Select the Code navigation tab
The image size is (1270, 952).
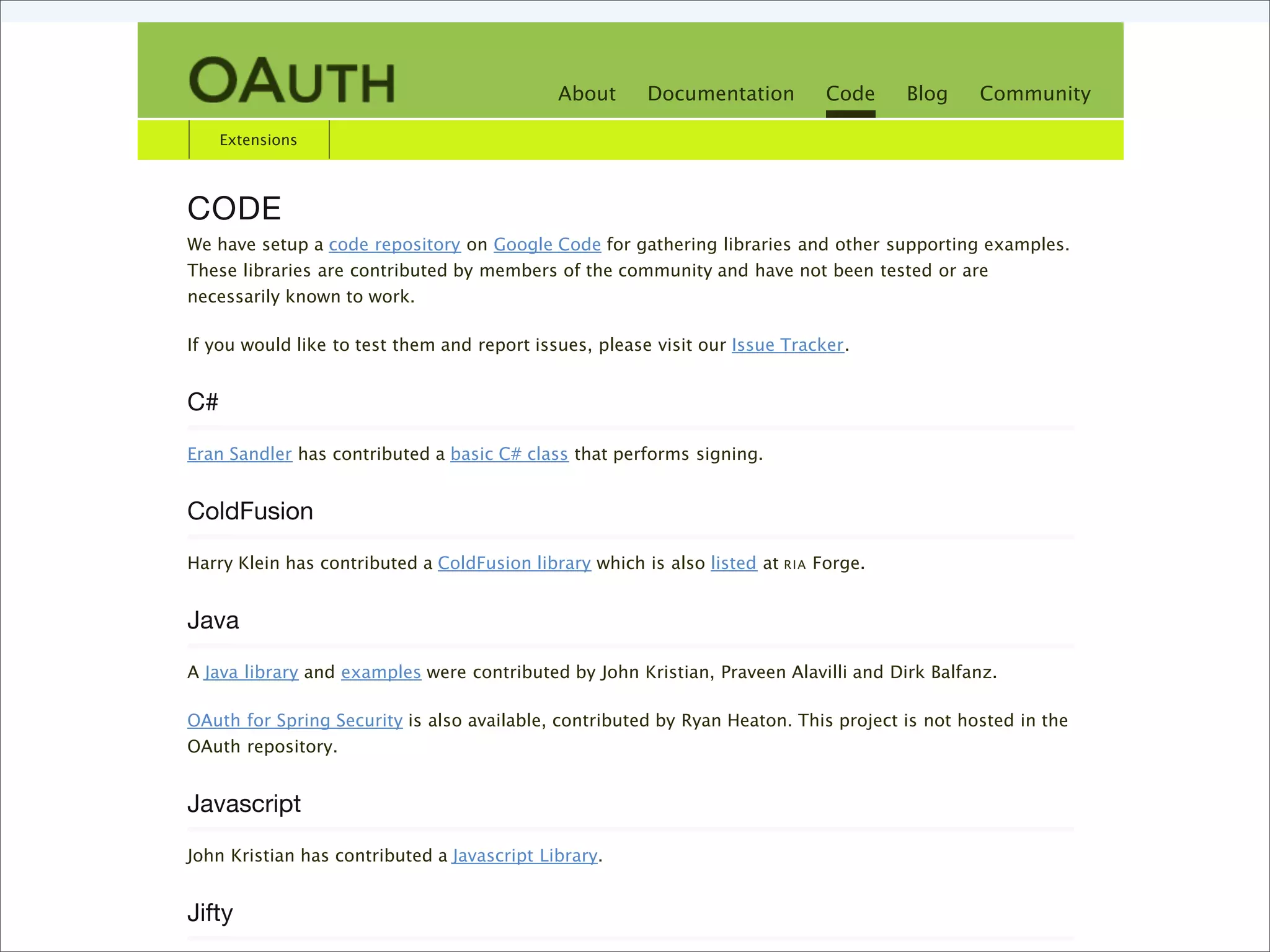pyautogui.click(x=850, y=94)
